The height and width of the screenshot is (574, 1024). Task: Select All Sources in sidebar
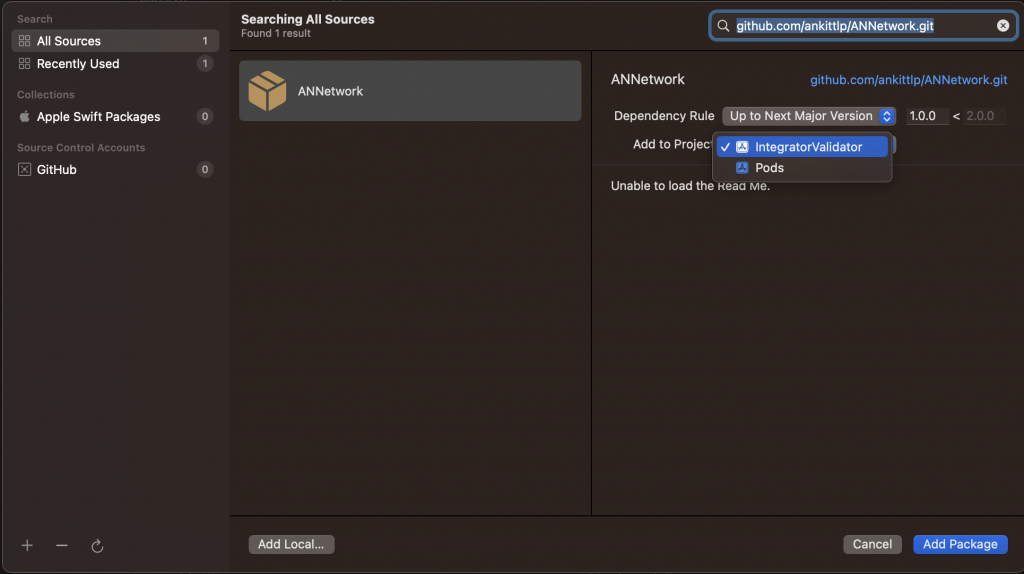[x=115, y=40]
